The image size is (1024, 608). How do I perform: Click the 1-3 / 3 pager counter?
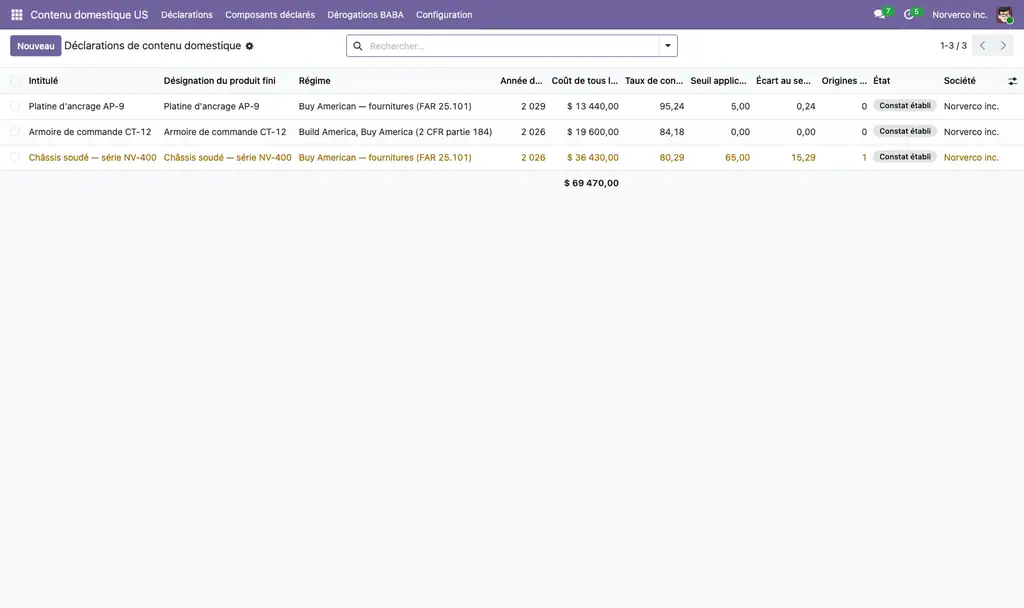953,46
